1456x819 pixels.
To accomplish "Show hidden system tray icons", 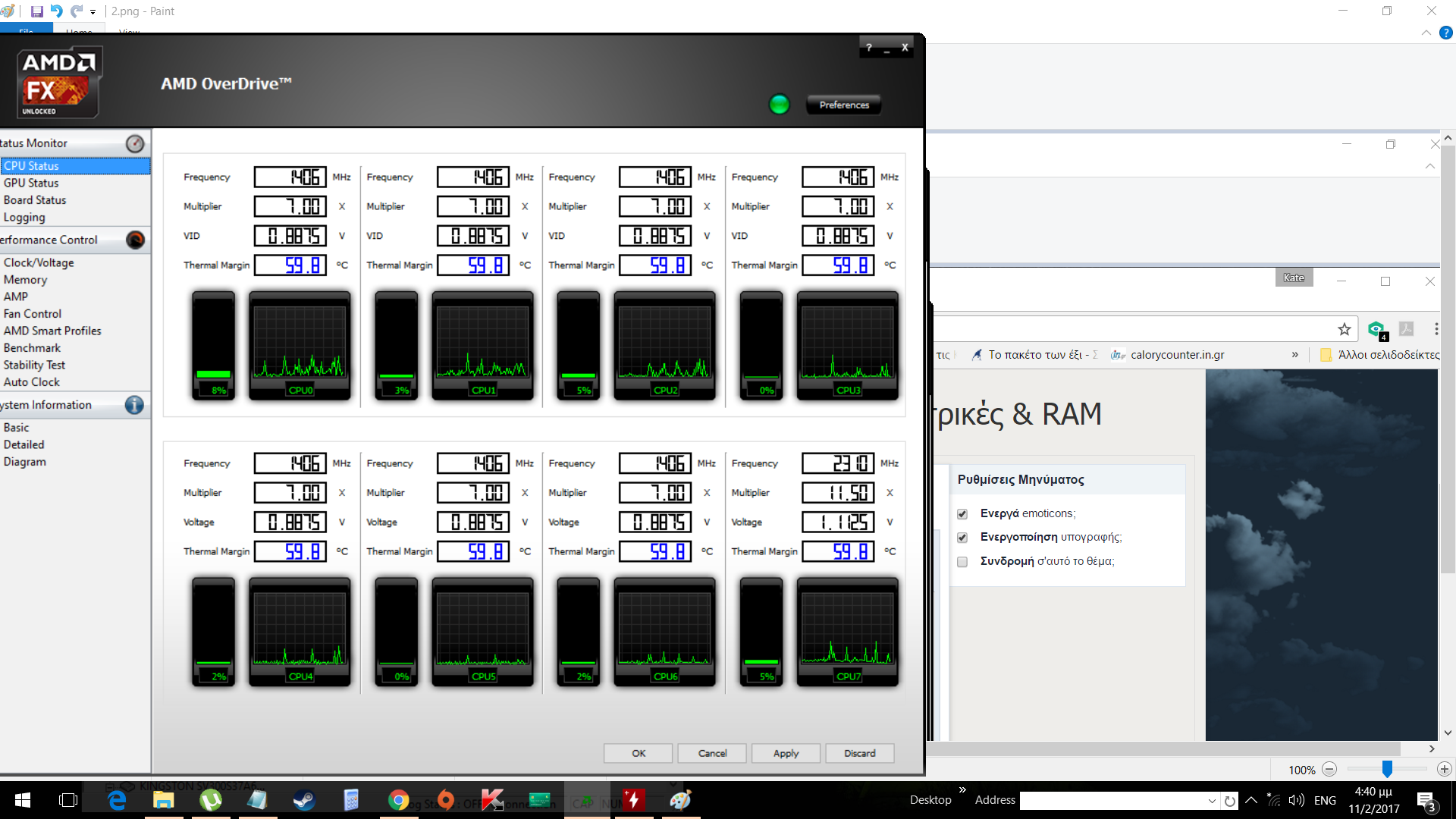I will click(x=1251, y=800).
